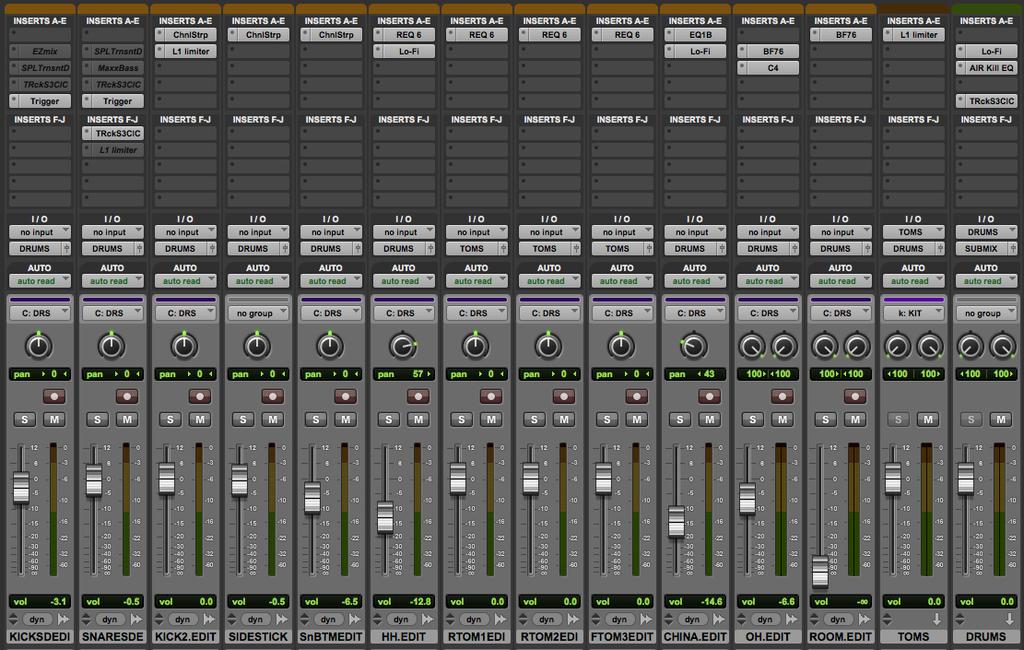Mute the HH.EDIT track
The height and width of the screenshot is (650, 1024).
coord(418,420)
